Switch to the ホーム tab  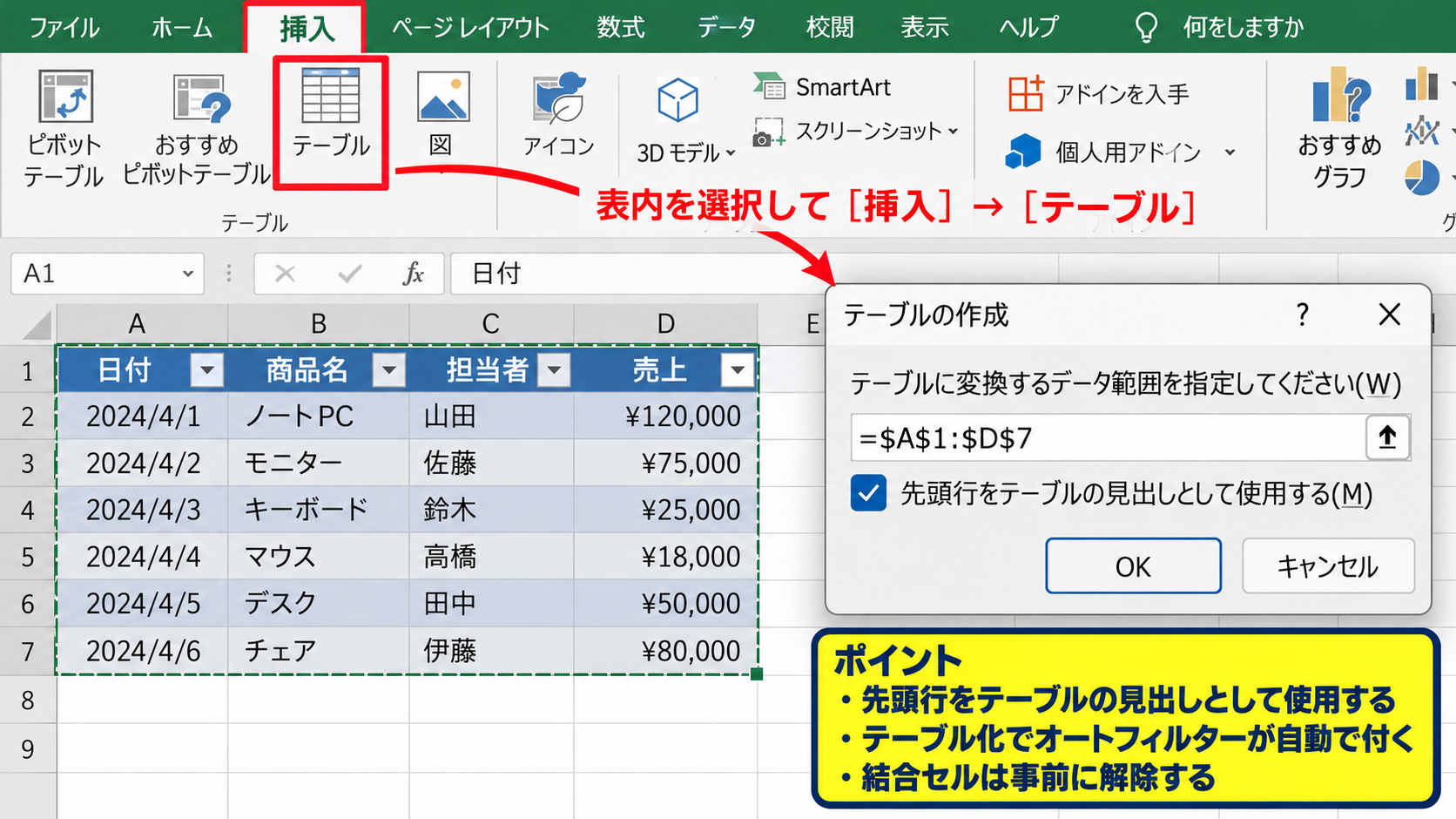click(x=181, y=27)
